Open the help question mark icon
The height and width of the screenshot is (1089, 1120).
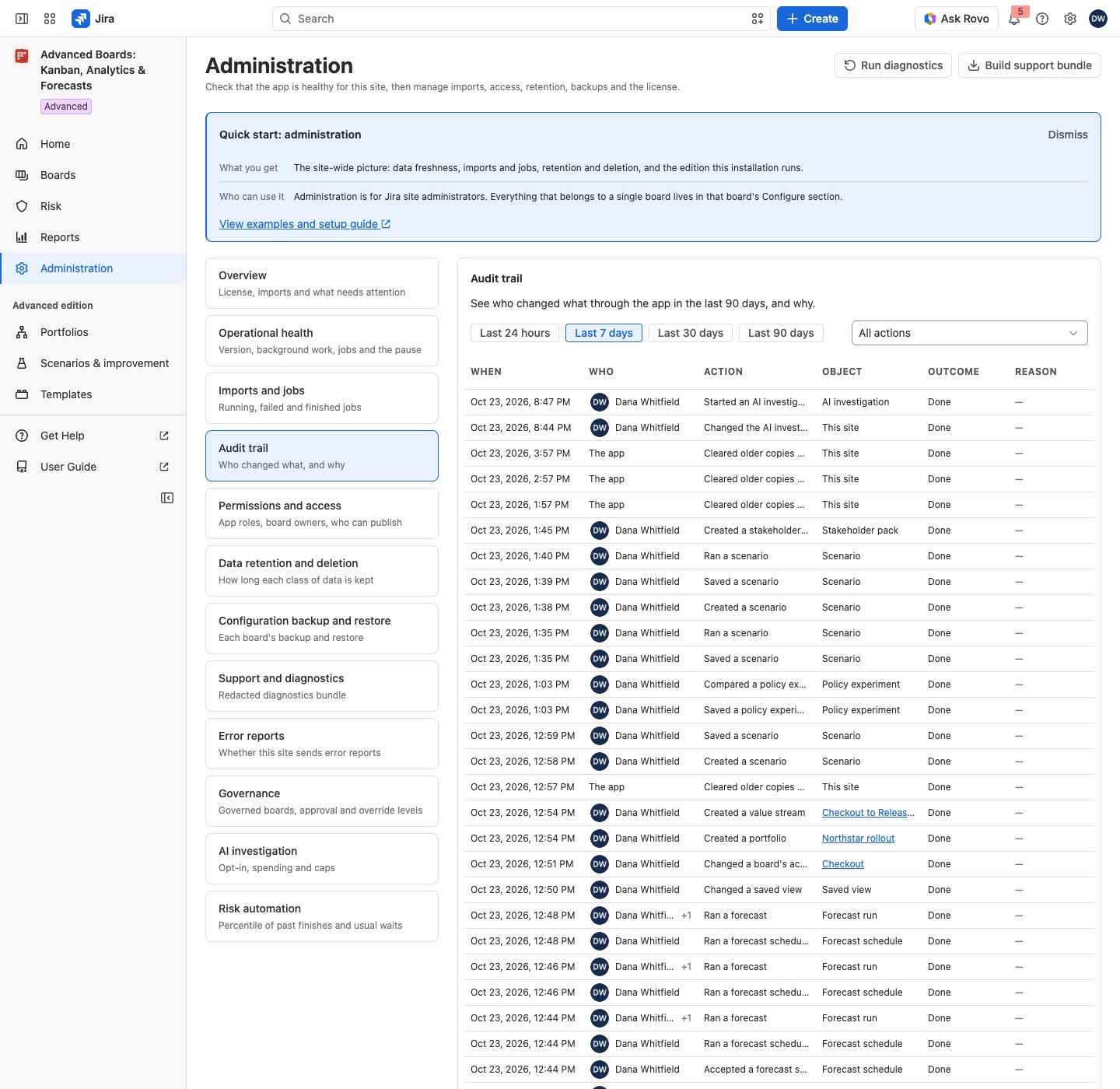(1042, 19)
